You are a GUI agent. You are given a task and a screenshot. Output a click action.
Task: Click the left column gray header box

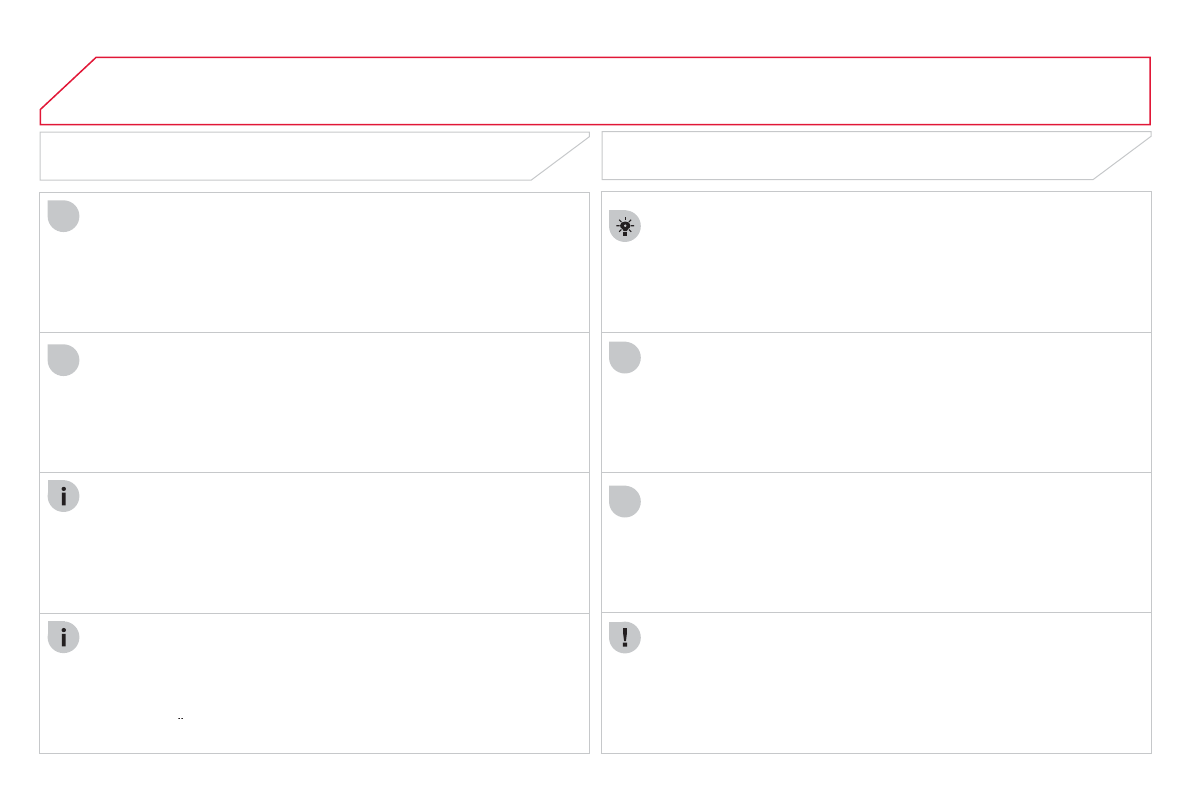coord(290,156)
